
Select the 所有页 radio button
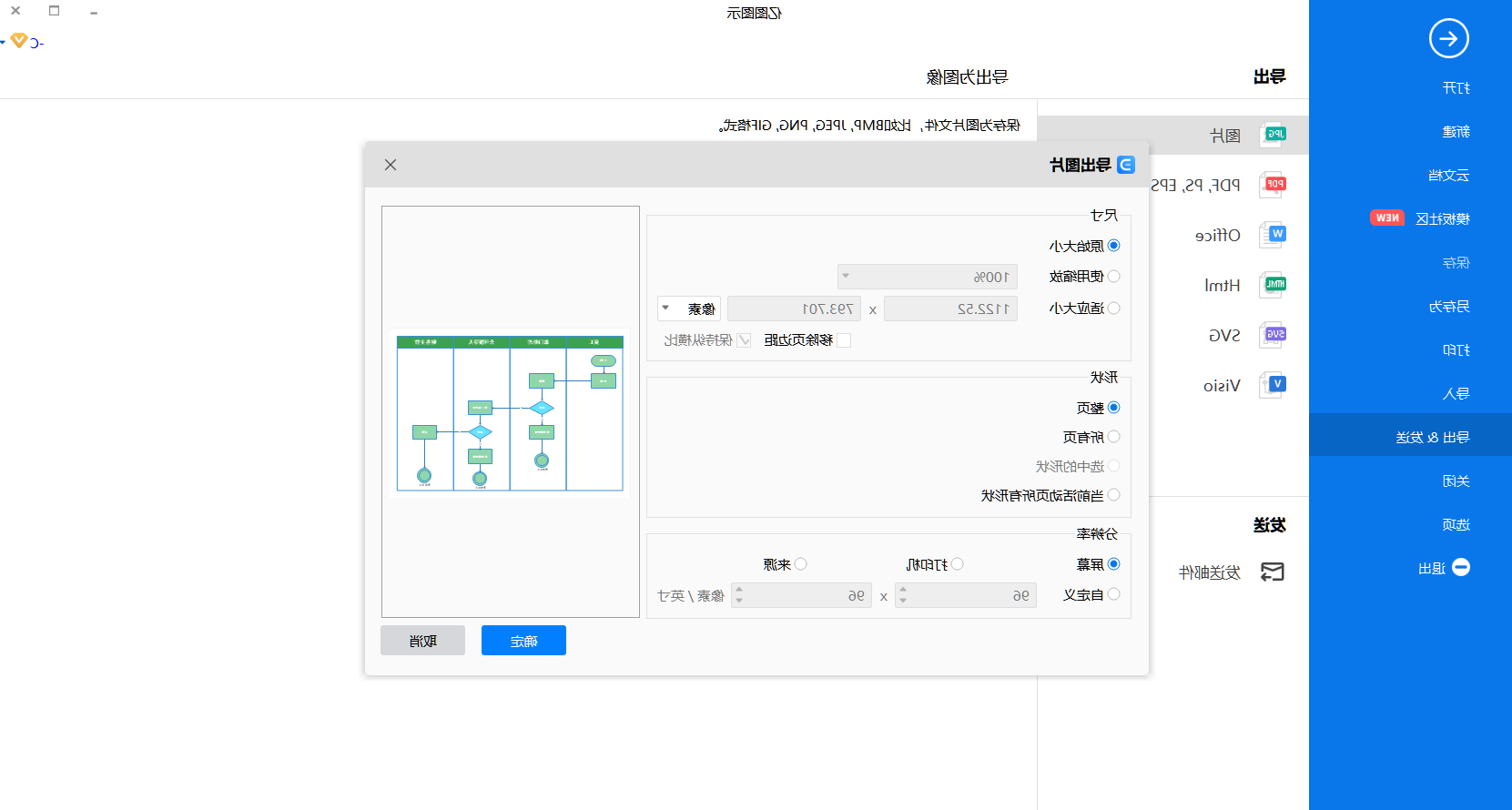(x=1114, y=437)
